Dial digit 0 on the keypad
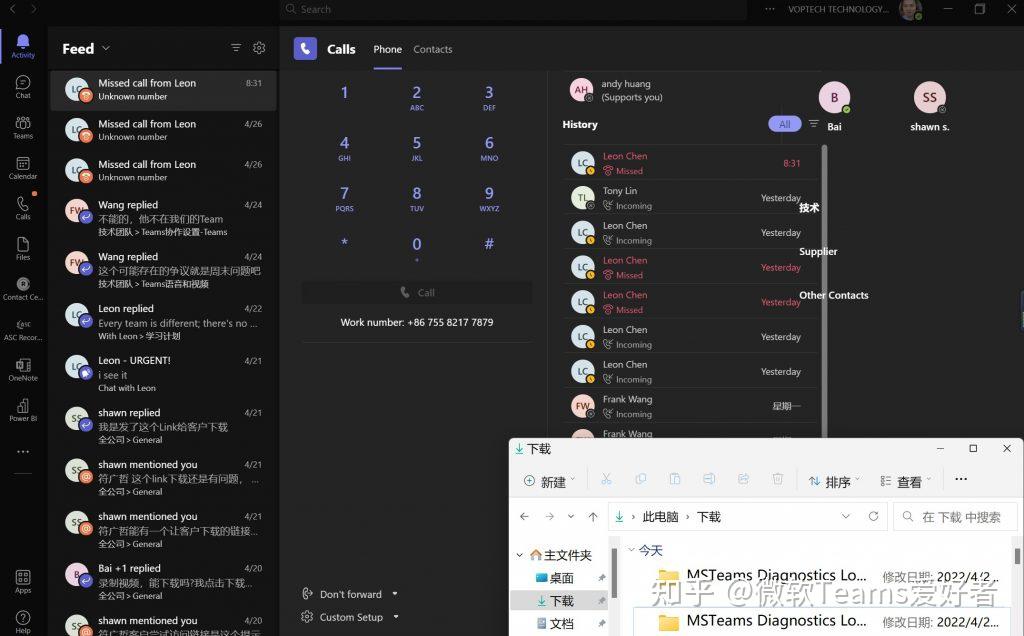This screenshot has width=1024, height=636. (417, 247)
